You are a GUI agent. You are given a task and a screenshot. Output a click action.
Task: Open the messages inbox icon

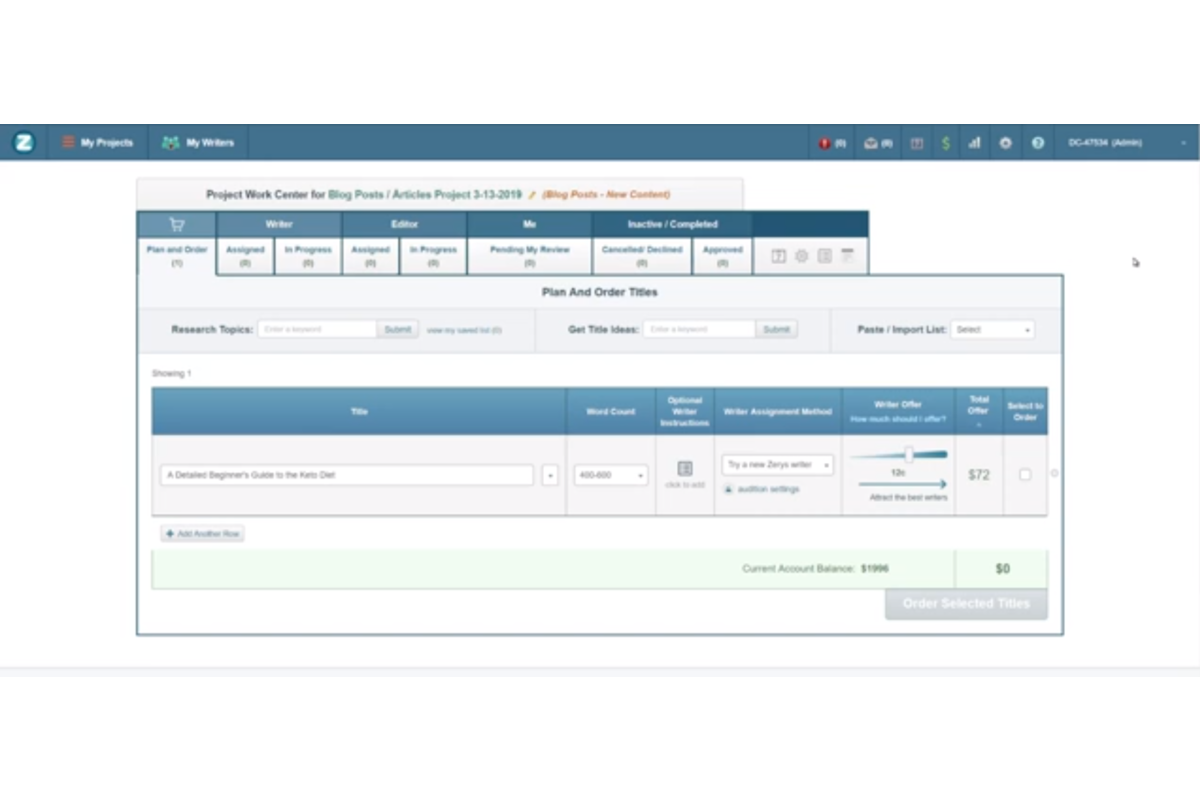click(x=871, y=144)
